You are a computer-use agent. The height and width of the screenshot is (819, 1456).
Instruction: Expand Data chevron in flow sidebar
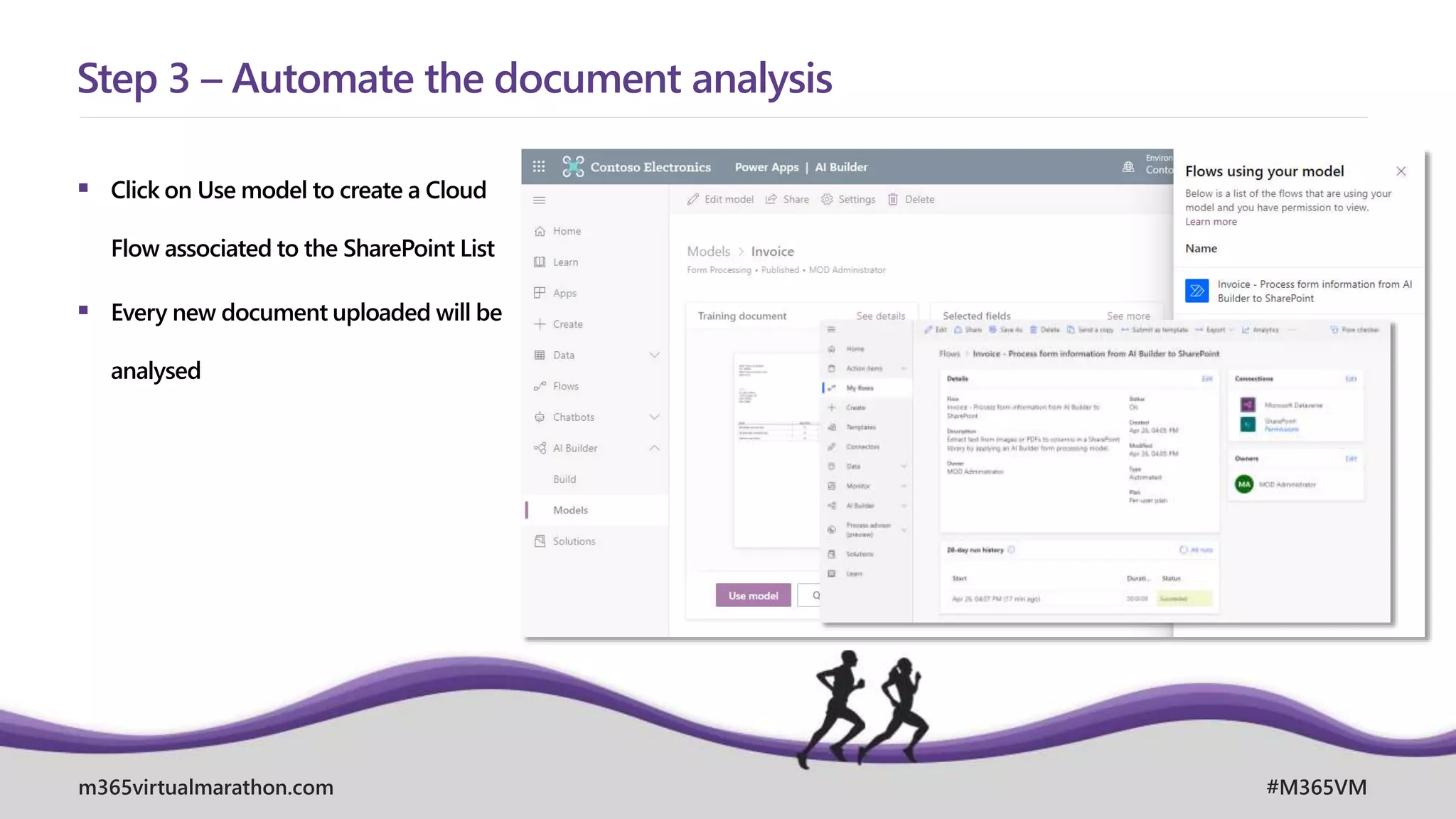[x=904, y=466]
